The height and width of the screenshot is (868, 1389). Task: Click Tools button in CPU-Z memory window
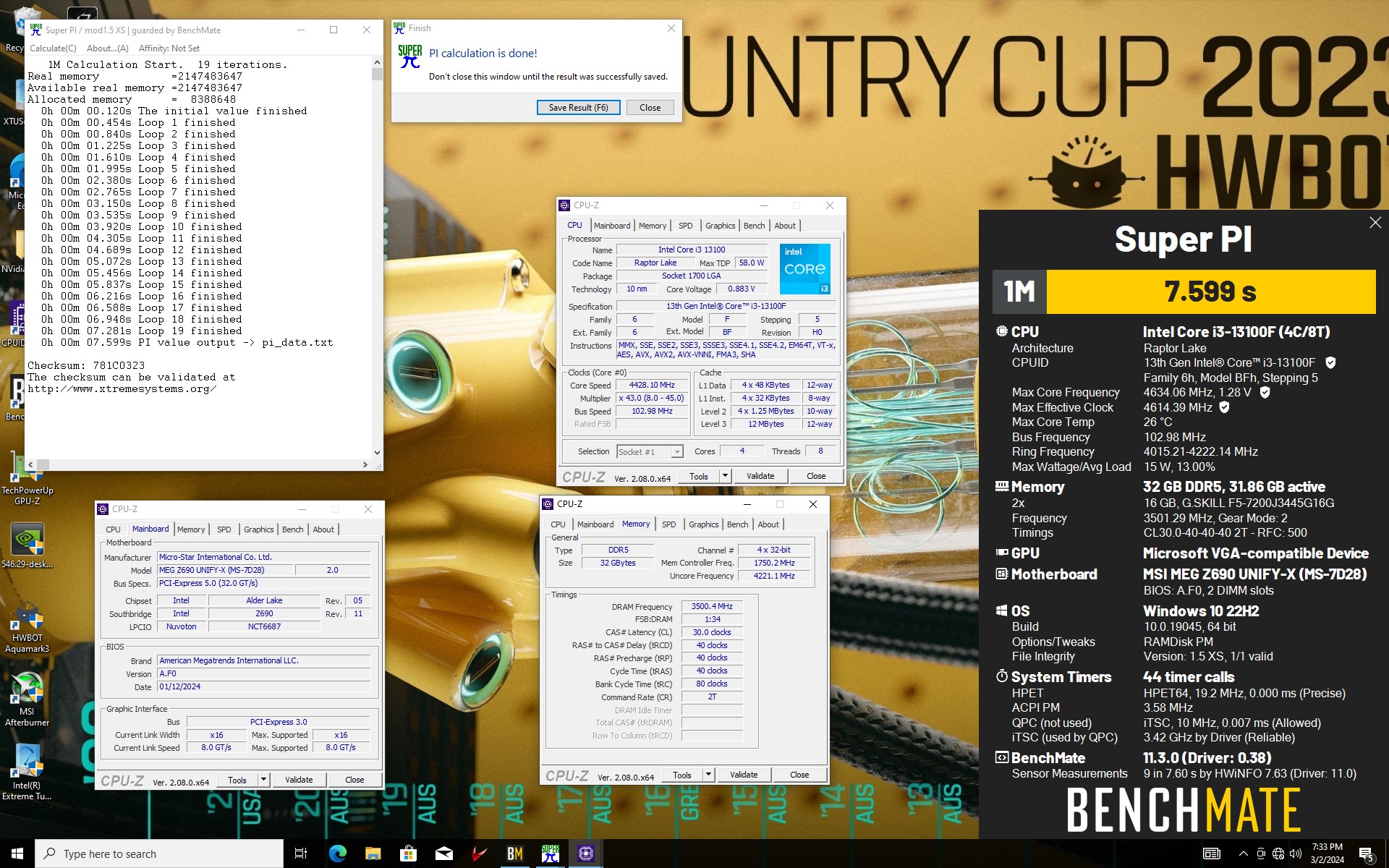tap(682, 775)
